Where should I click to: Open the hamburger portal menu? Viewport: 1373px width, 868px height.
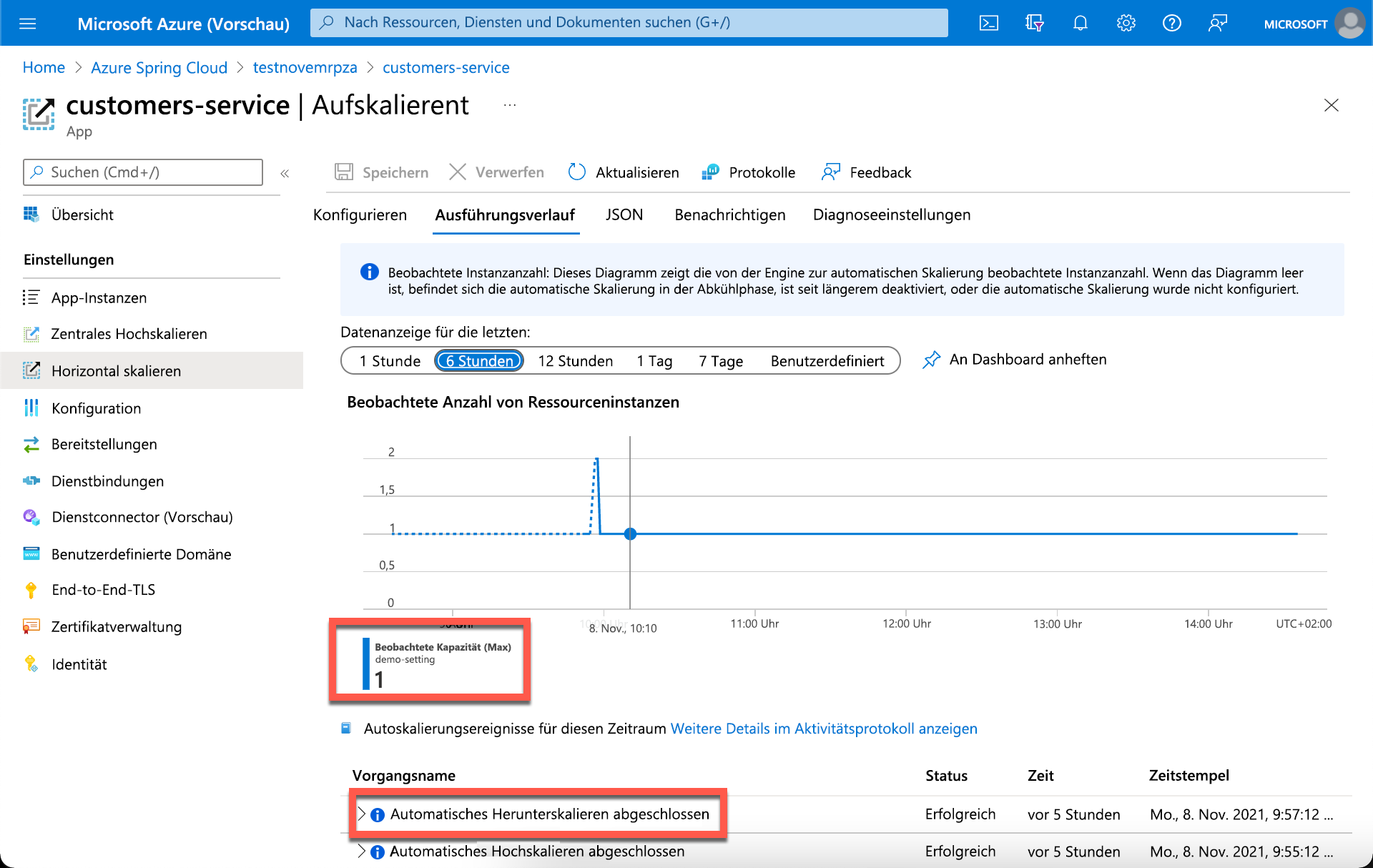[x=27, y=24]
